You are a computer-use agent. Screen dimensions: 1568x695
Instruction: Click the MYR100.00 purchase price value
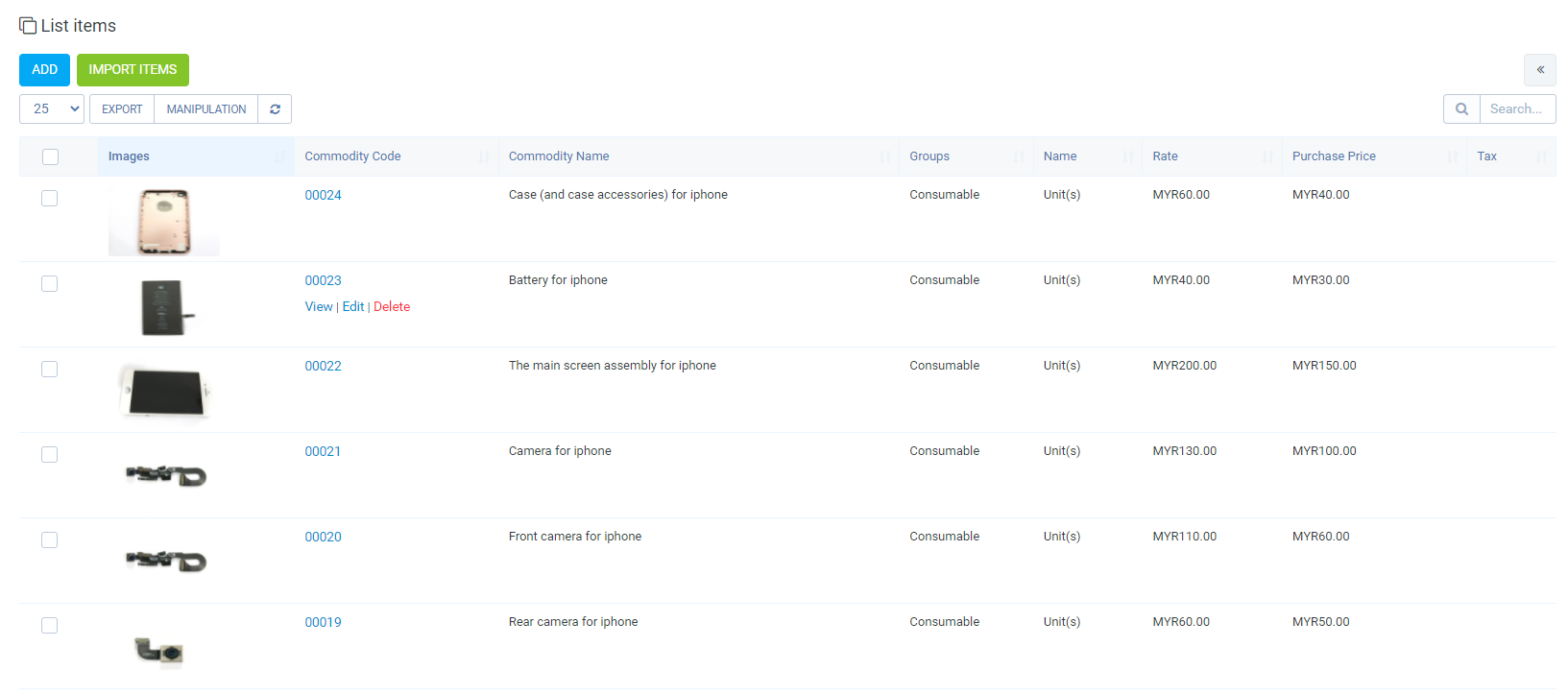click(x=1324, y=451)
